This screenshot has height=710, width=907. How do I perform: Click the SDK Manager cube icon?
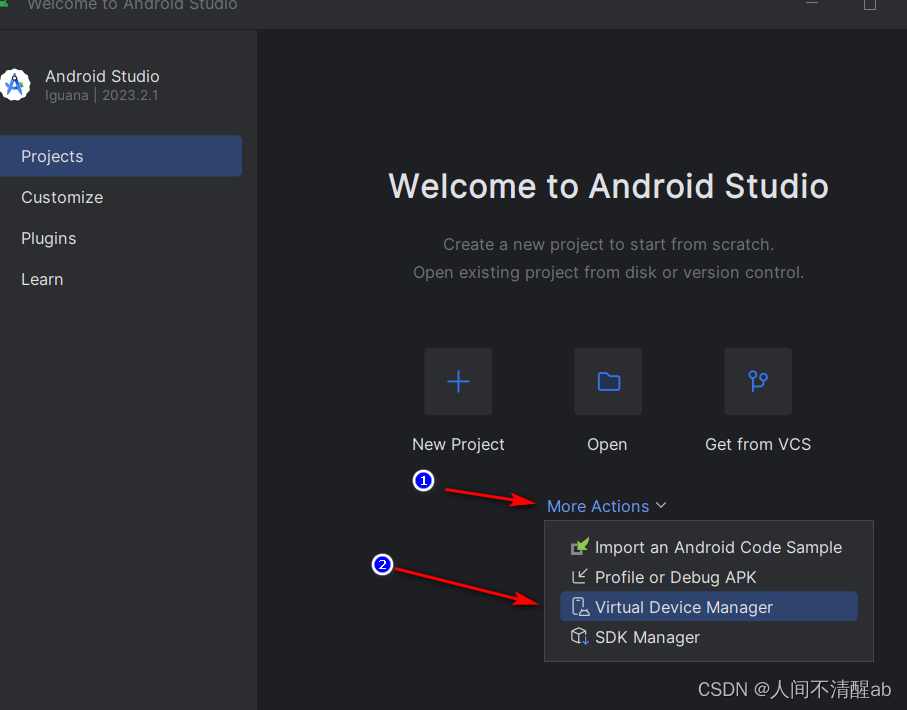578,636
